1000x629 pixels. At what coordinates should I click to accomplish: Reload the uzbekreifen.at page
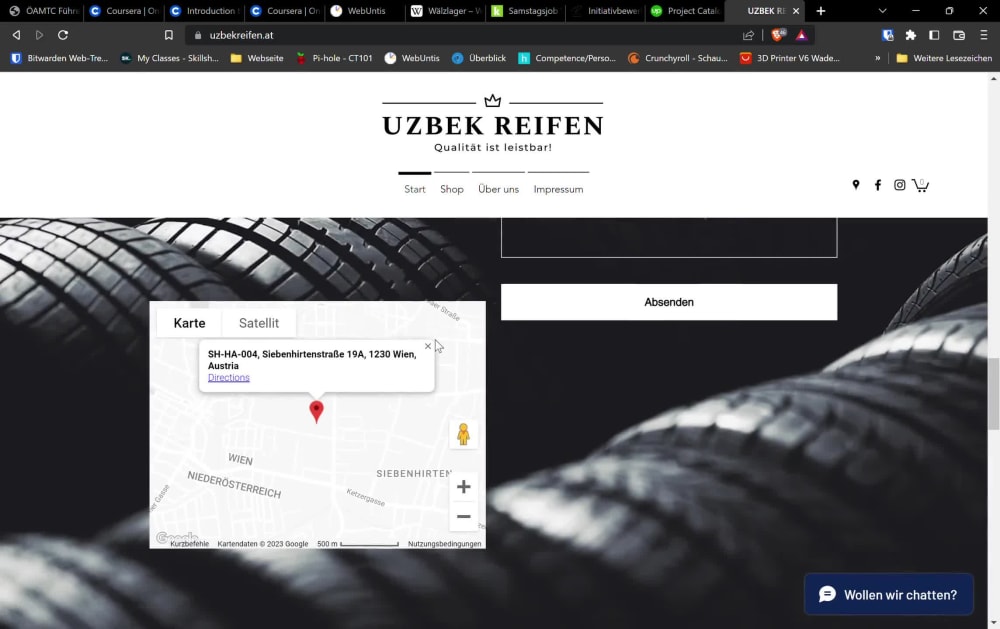point(62,35)
